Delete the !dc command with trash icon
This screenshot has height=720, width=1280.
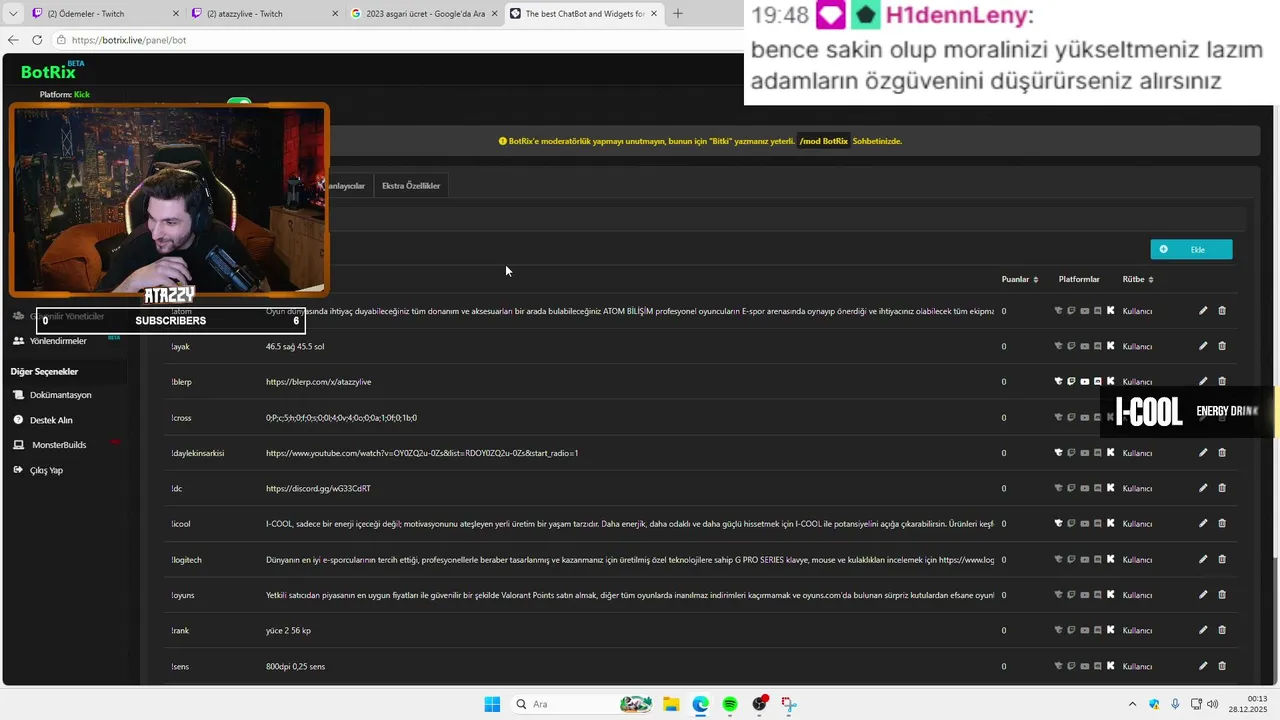[1222, 488]
